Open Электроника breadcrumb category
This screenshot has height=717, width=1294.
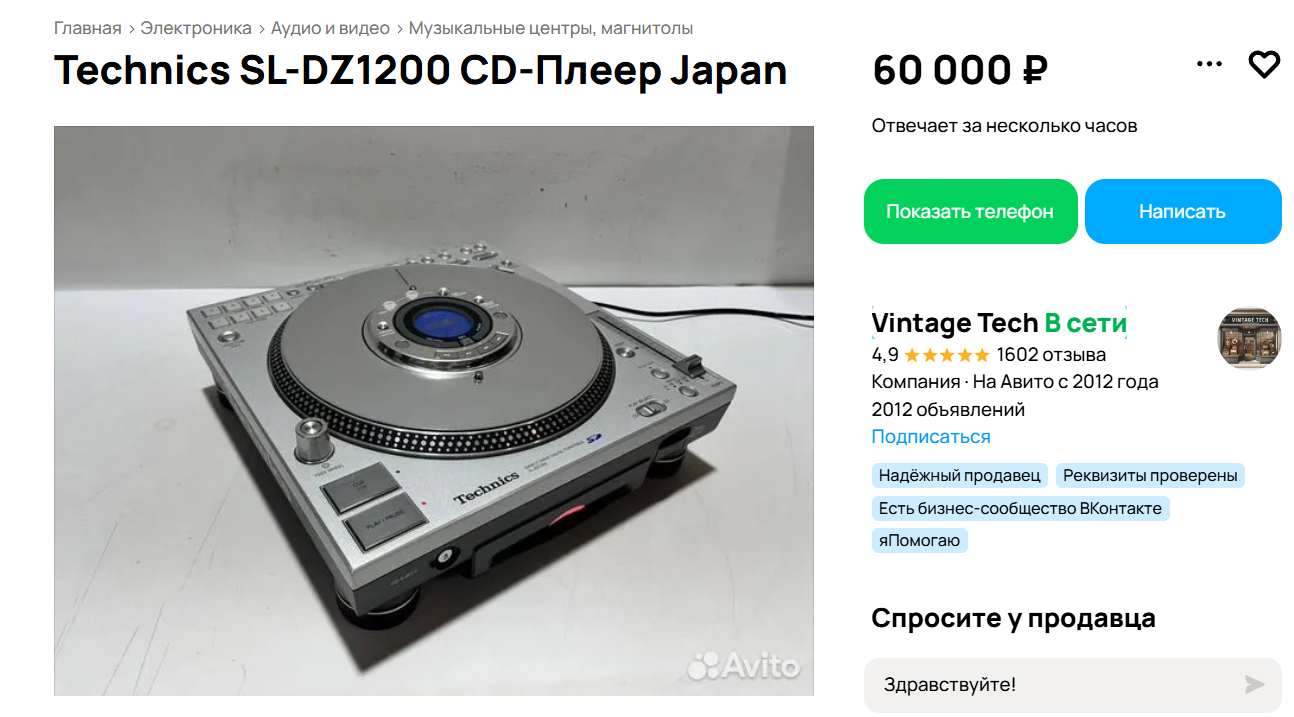click(196, 28)
